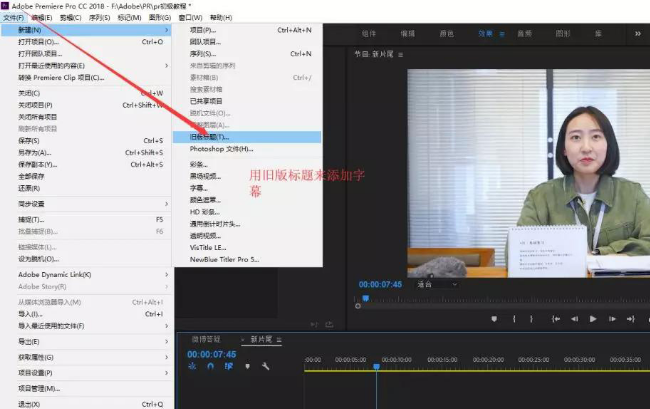Expand the 同步设置 submenu arrow
Screen dimensions: 650x409
point(166,204)
